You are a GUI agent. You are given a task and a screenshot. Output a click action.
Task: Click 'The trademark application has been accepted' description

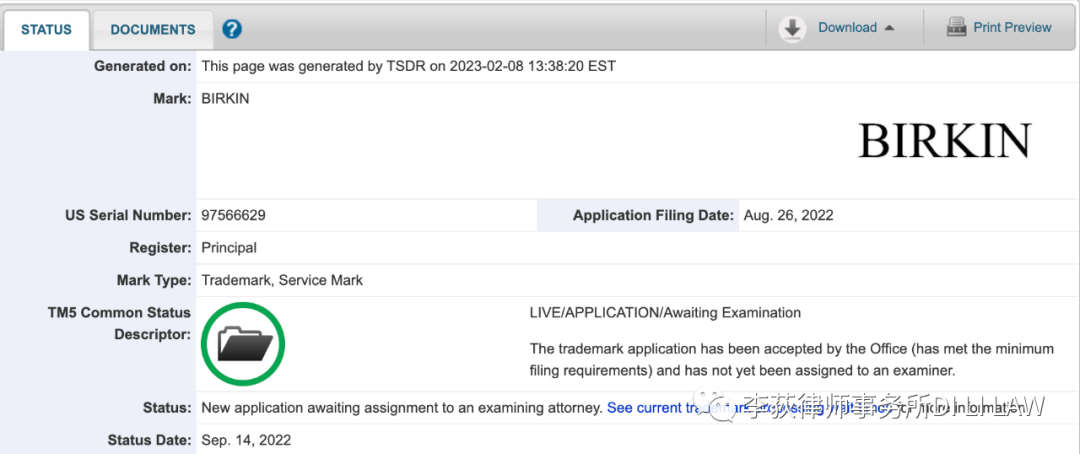pos(791,360)
